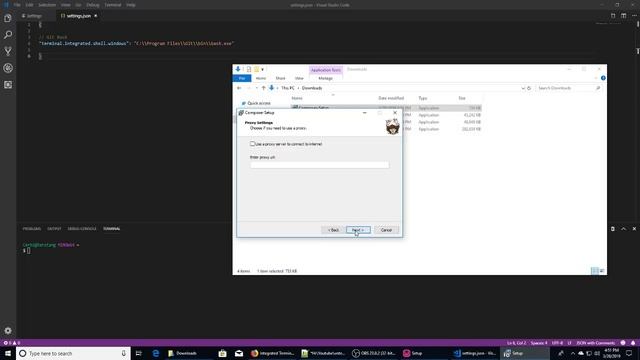
Task: Open the Edit menu in VS Code
Action: [x=29, y=5]
